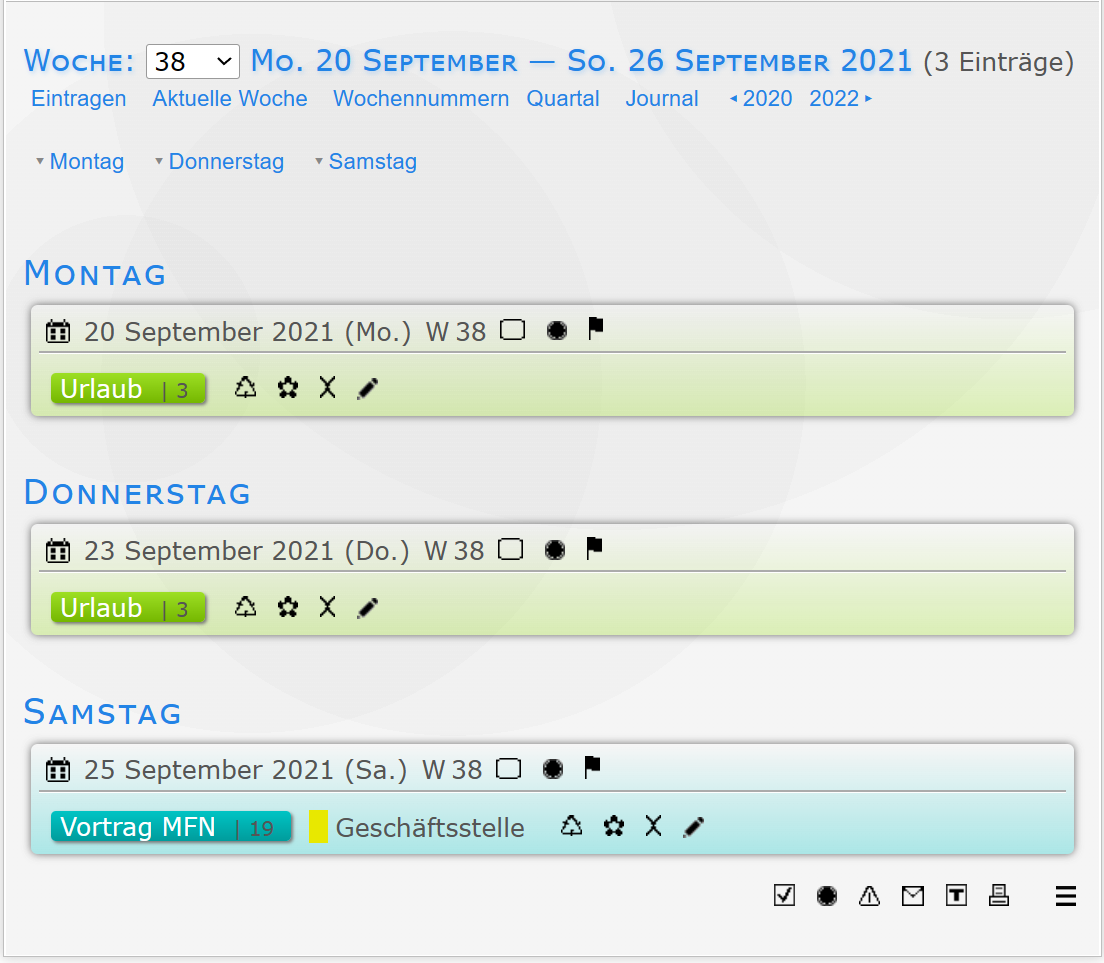Navigate to previous year 2020

tap(761, 99)
